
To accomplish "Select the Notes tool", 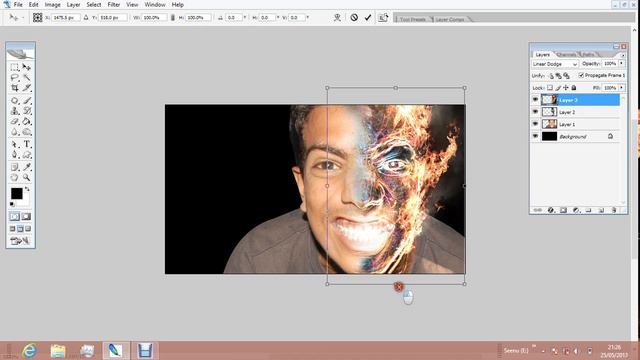I will (15, 167).
